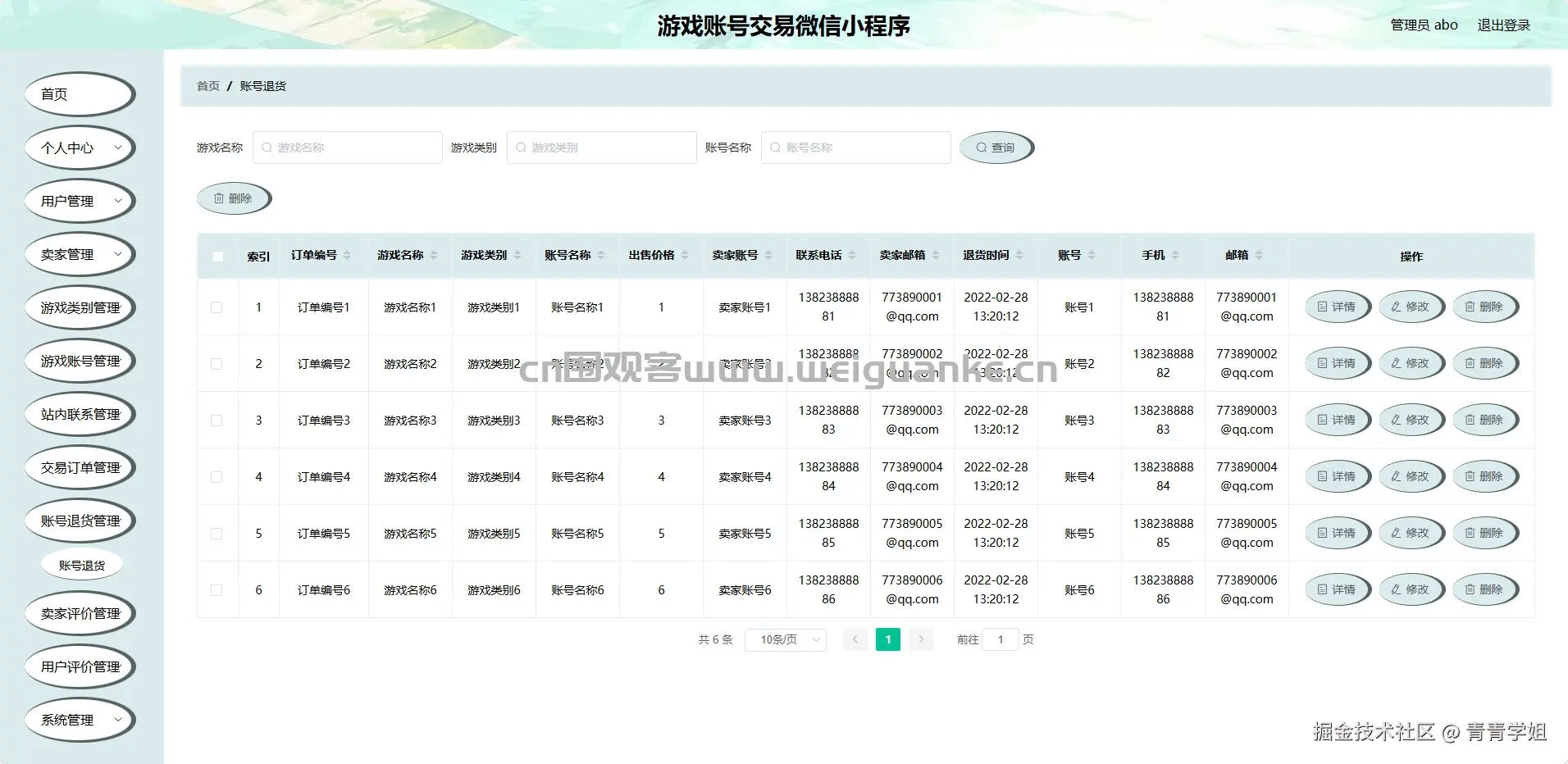Click 删除 for 订单编号6 row
The image size is (1568, 764).
point(1485,589)
